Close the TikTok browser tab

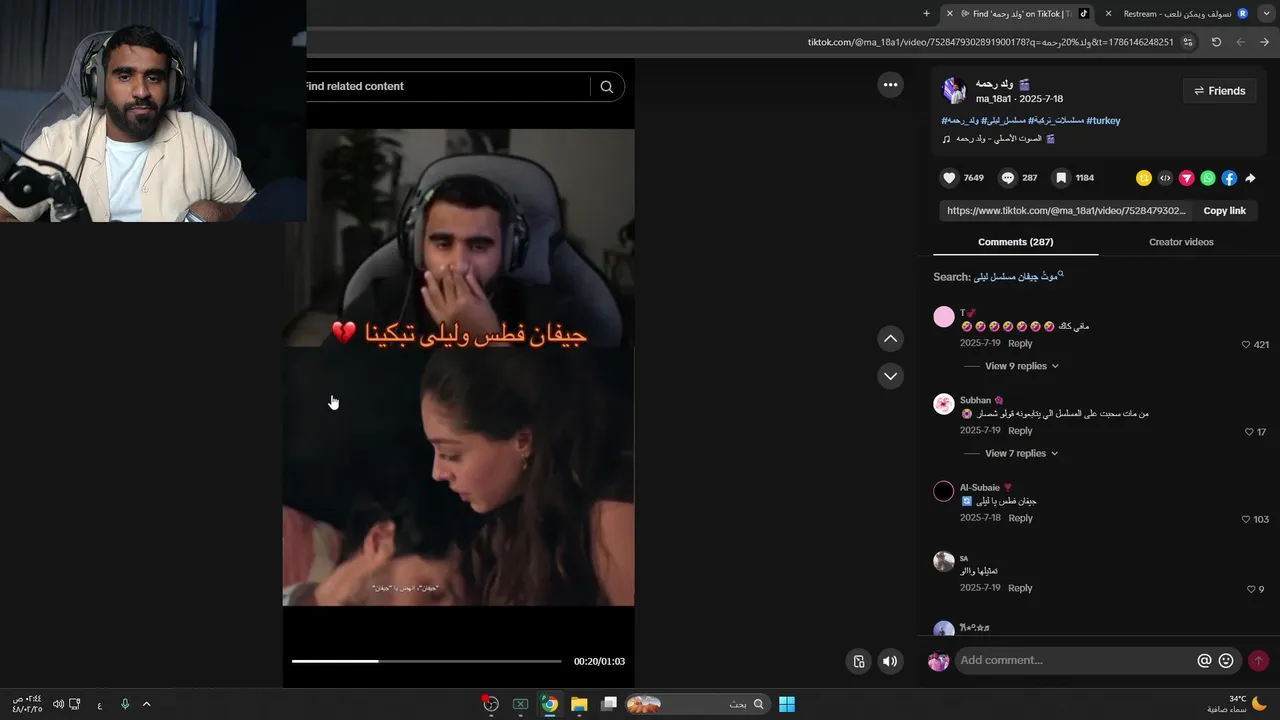coord(950,14)
